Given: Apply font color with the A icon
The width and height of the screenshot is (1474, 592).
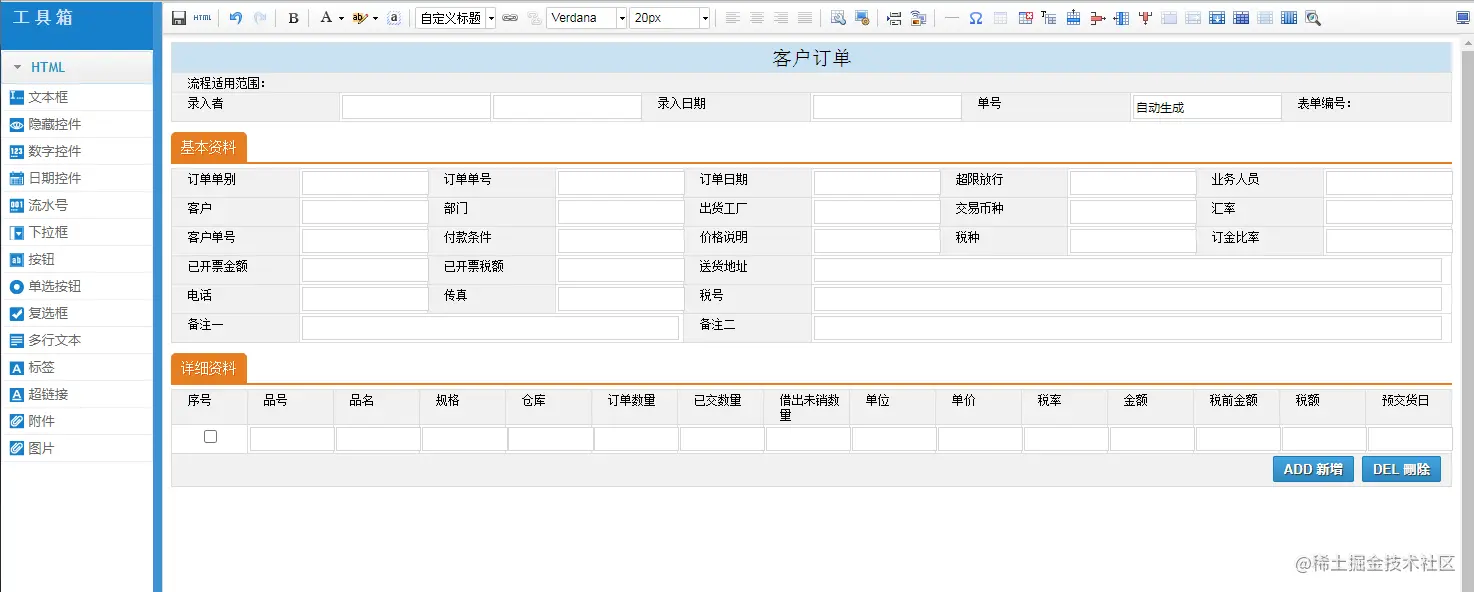Looking at the screenshot, I should [325, 18].
